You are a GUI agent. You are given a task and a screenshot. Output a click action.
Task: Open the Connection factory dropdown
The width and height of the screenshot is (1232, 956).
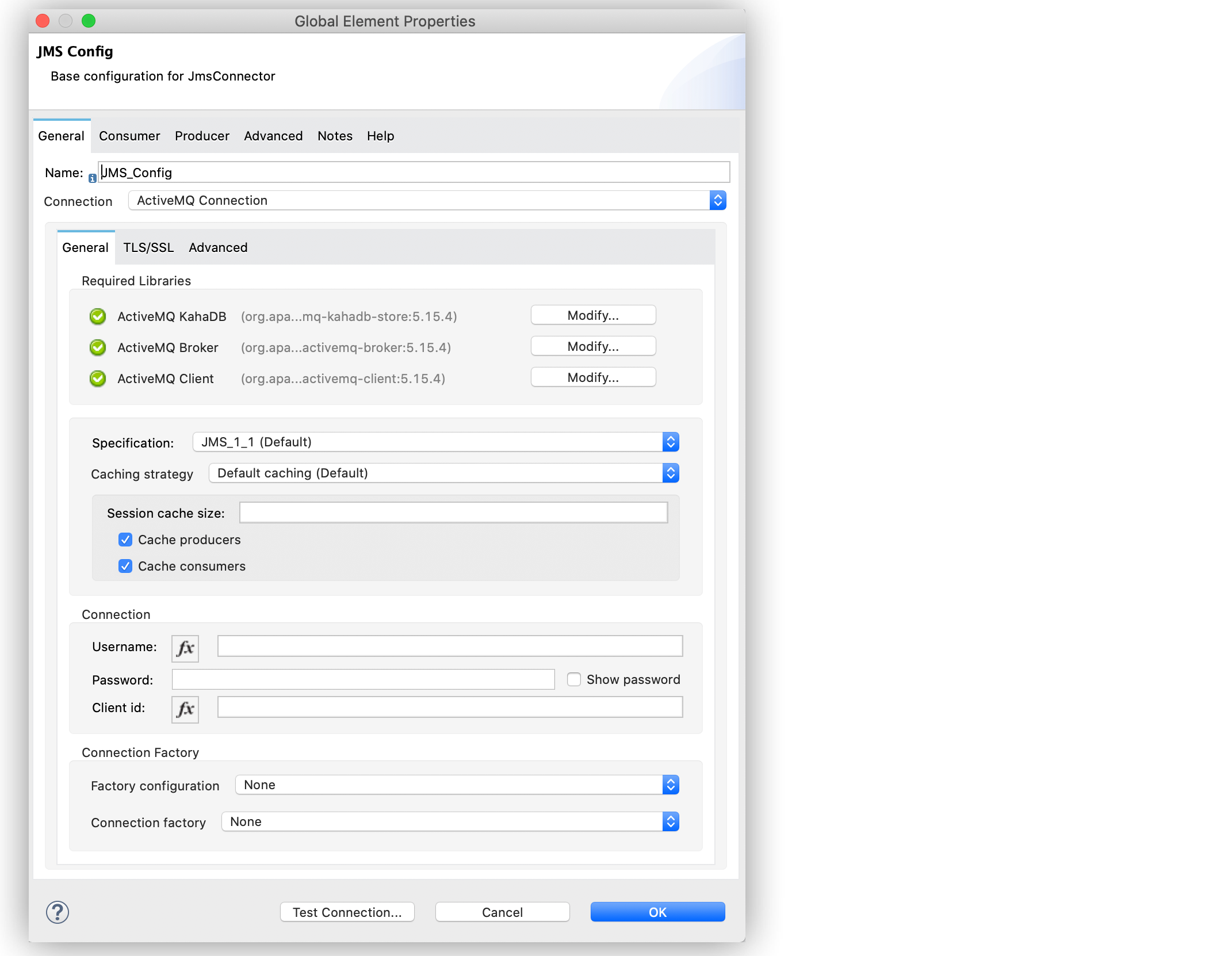click(x=671, y=821)
